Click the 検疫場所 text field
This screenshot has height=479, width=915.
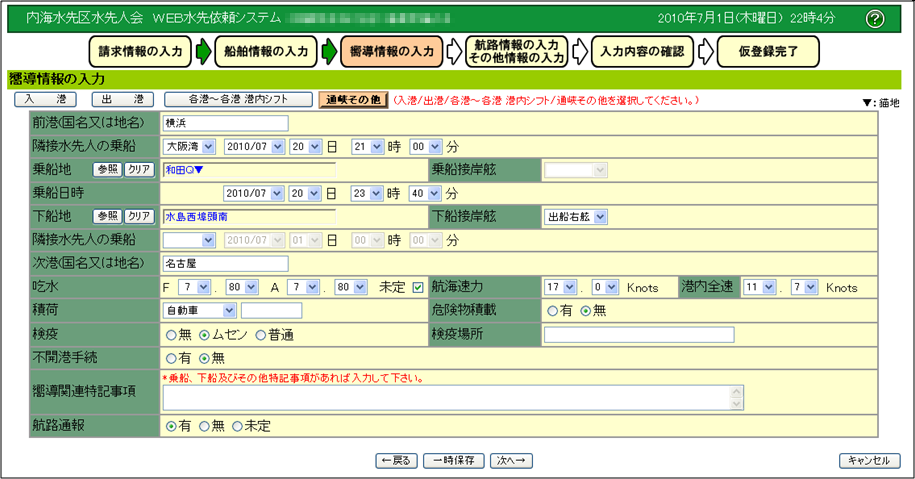638,334
